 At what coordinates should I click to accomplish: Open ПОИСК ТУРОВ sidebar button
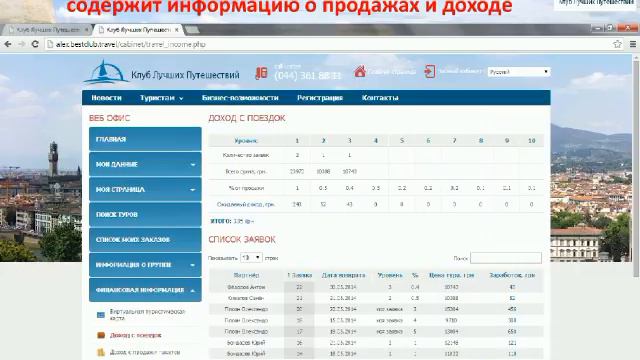point(145,214)
